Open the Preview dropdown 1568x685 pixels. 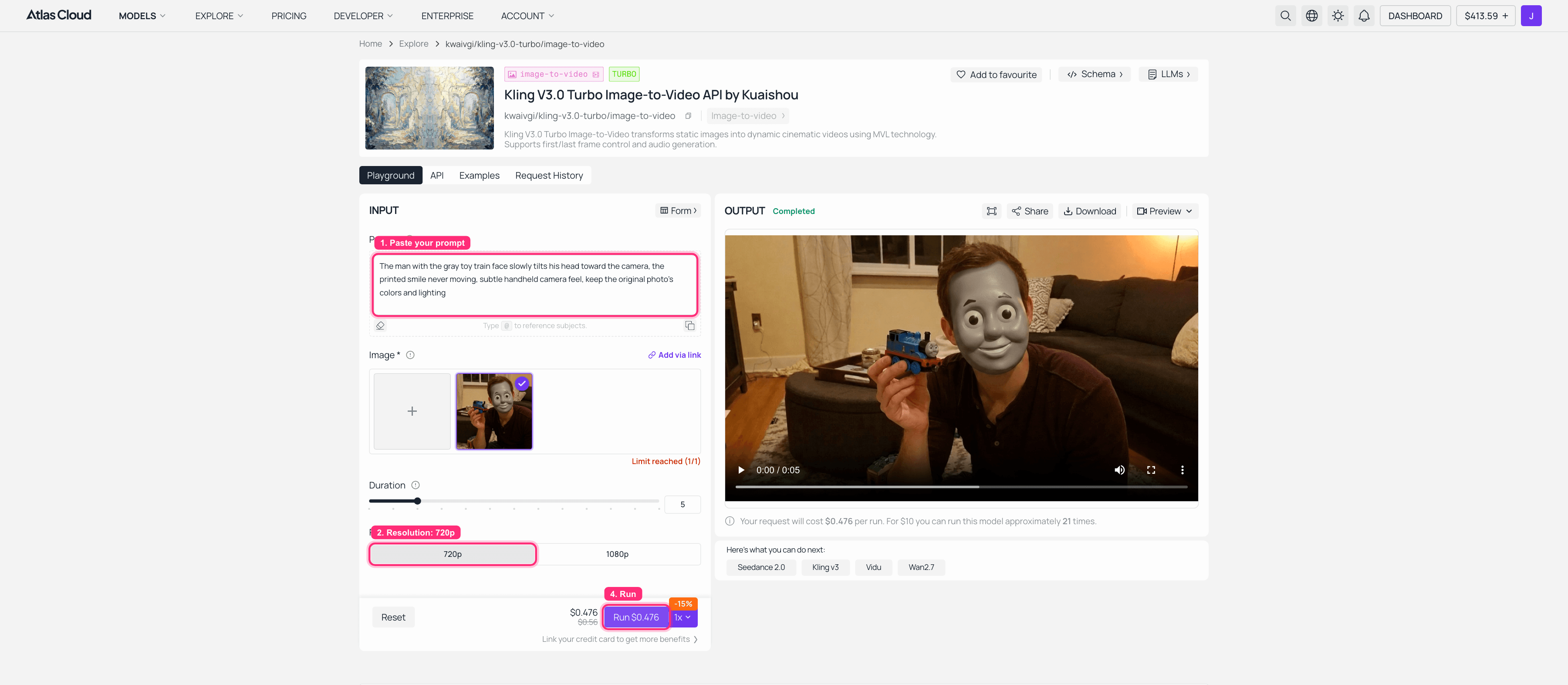point(1164,211)
